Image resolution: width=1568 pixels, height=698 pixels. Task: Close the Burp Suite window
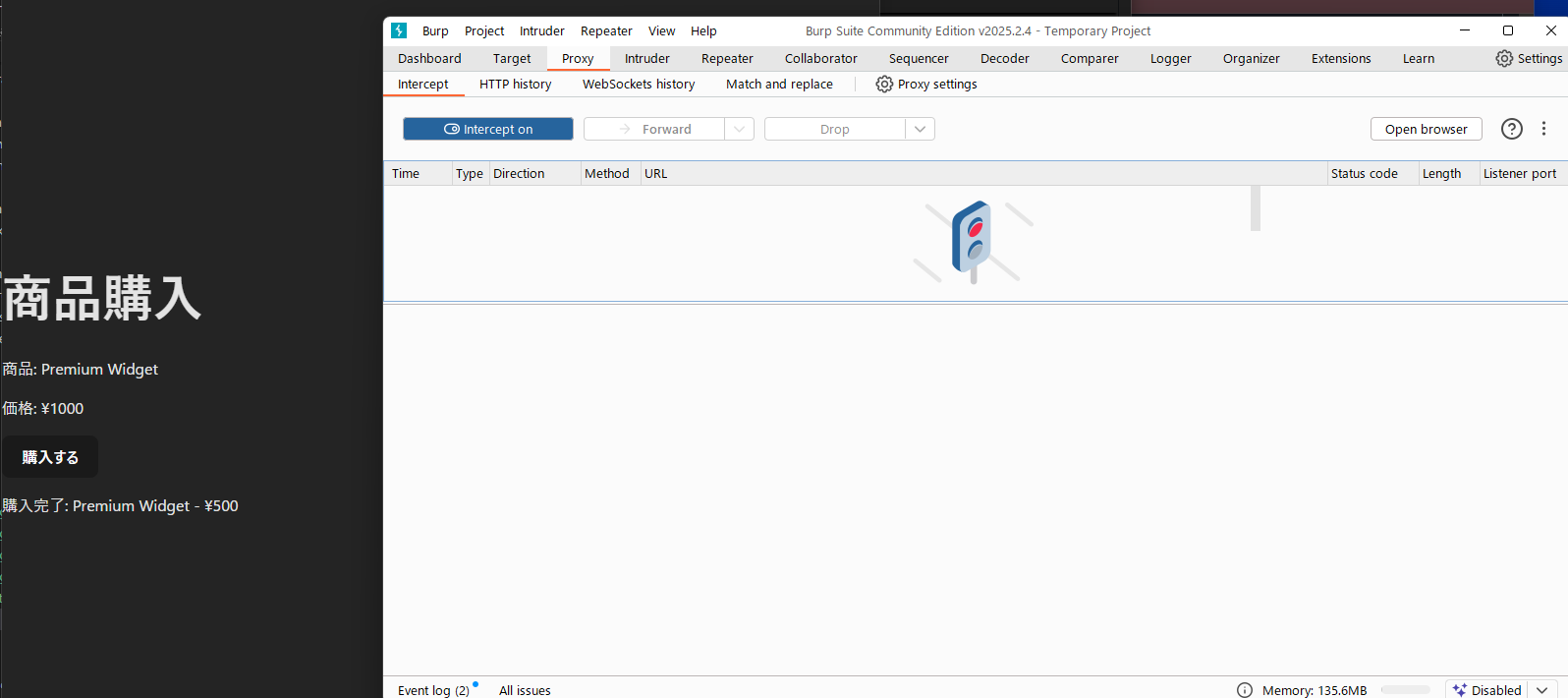(1551, 30)
